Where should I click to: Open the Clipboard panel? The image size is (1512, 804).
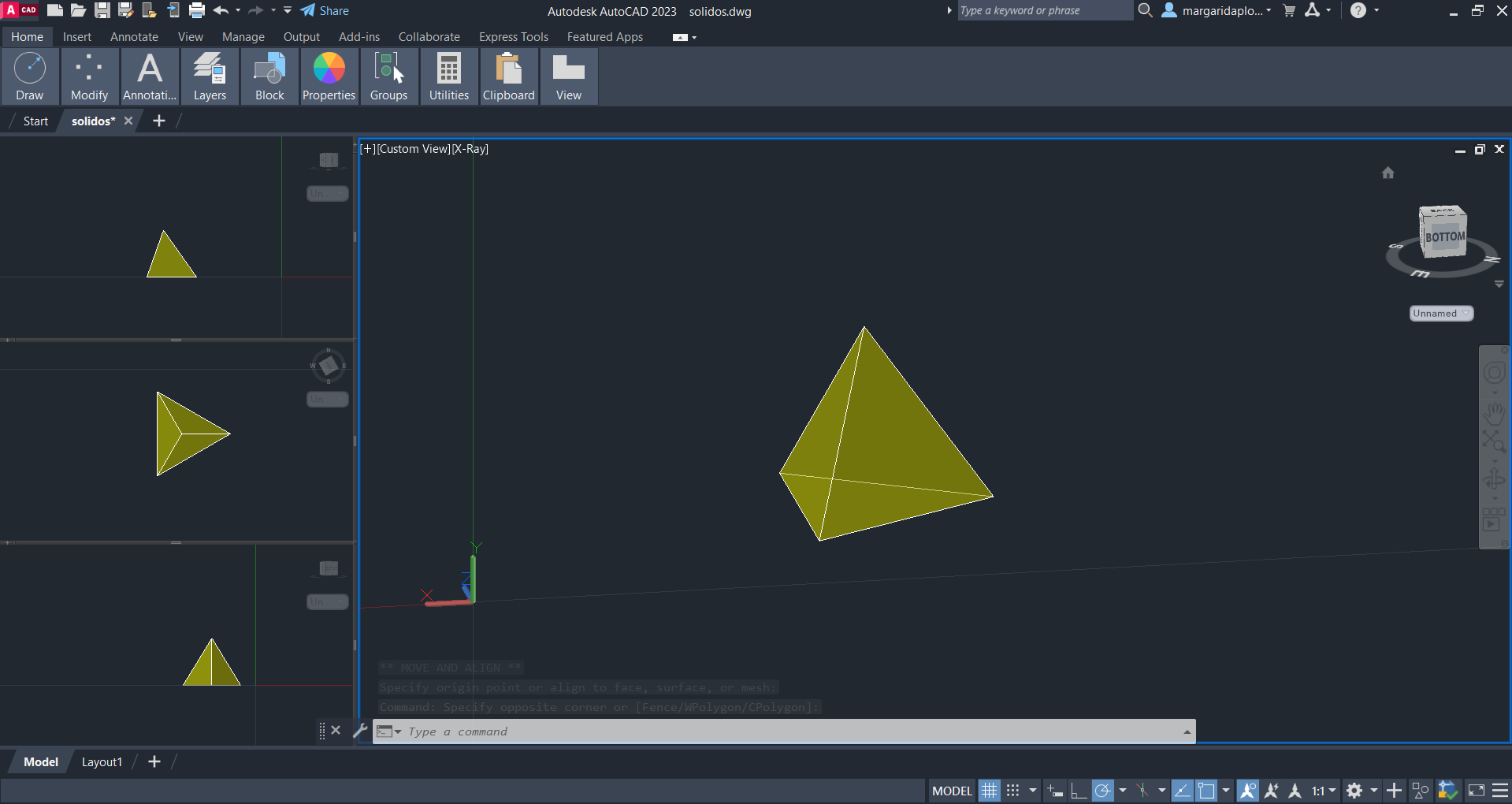pyautogui.click(x=508, y=76)
